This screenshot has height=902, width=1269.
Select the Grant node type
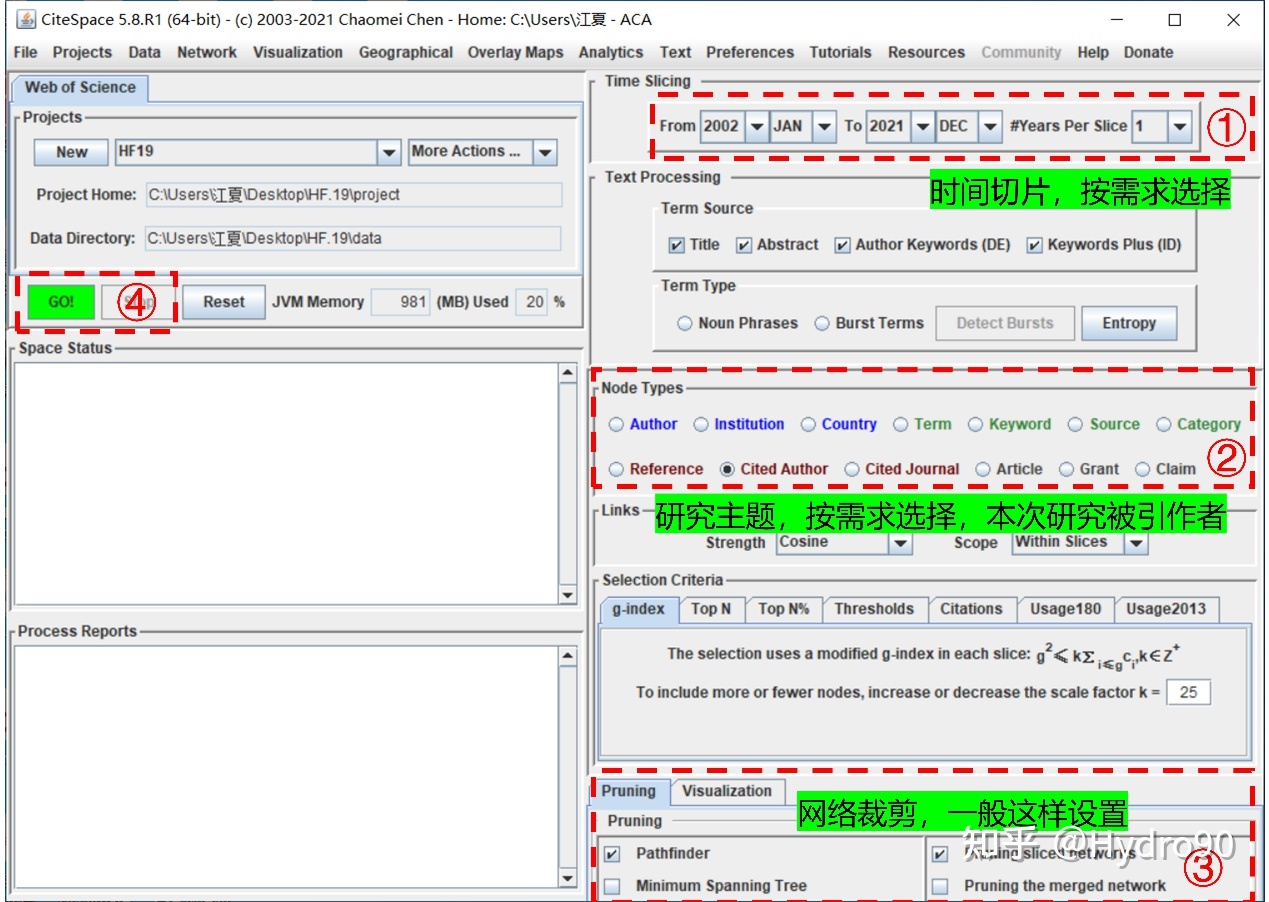click(x=1066, y=469)
